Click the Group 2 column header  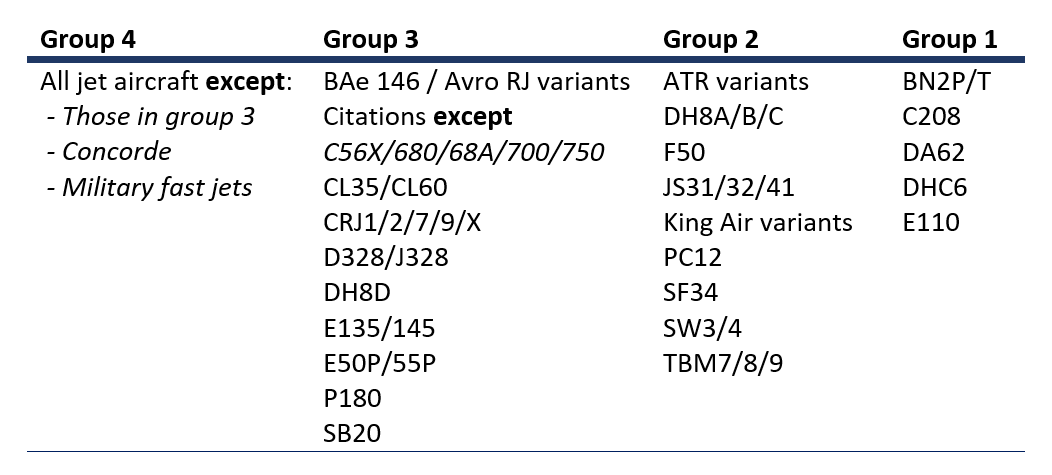point(711,39)
